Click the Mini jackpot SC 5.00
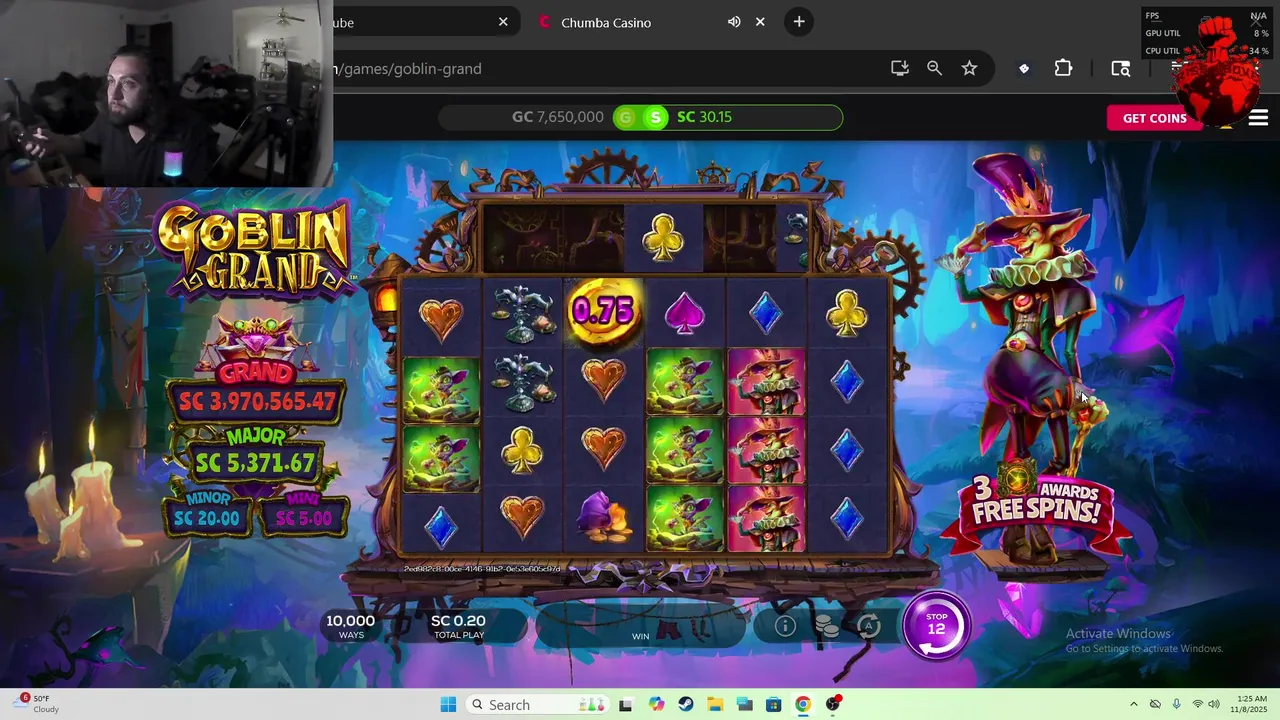Image resolution: width=1280 pixels, height=720 pixels. [304, 518]
